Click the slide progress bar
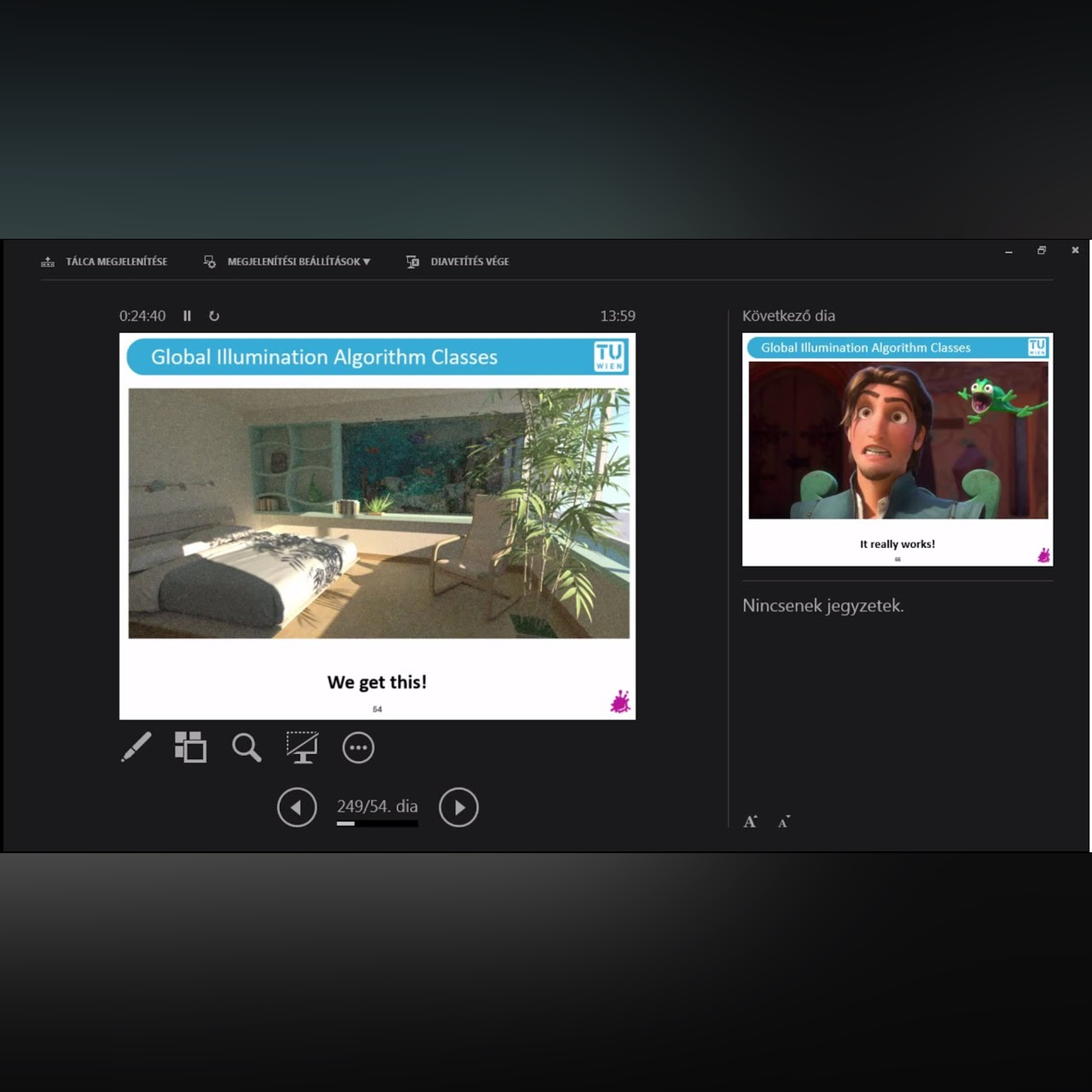Viewport: 1092px width, 1092px height. click(377, 823)
